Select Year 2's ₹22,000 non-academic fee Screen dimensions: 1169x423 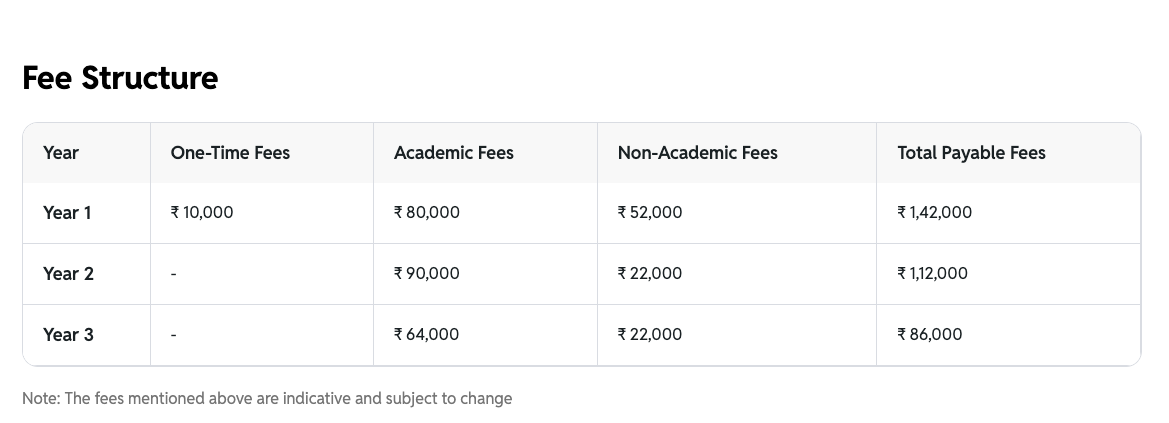click(x=650, y=273)
